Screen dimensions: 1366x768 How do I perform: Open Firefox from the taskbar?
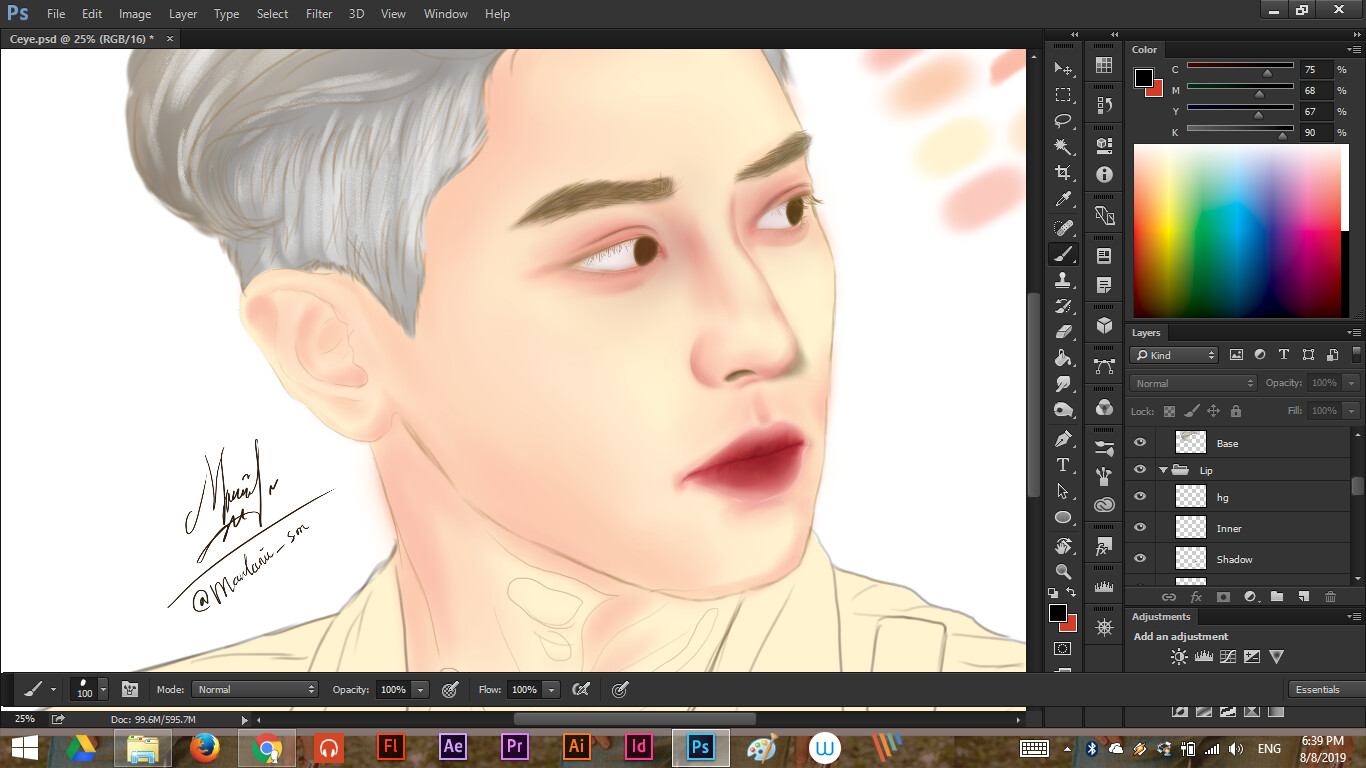(x=205, y=747)
